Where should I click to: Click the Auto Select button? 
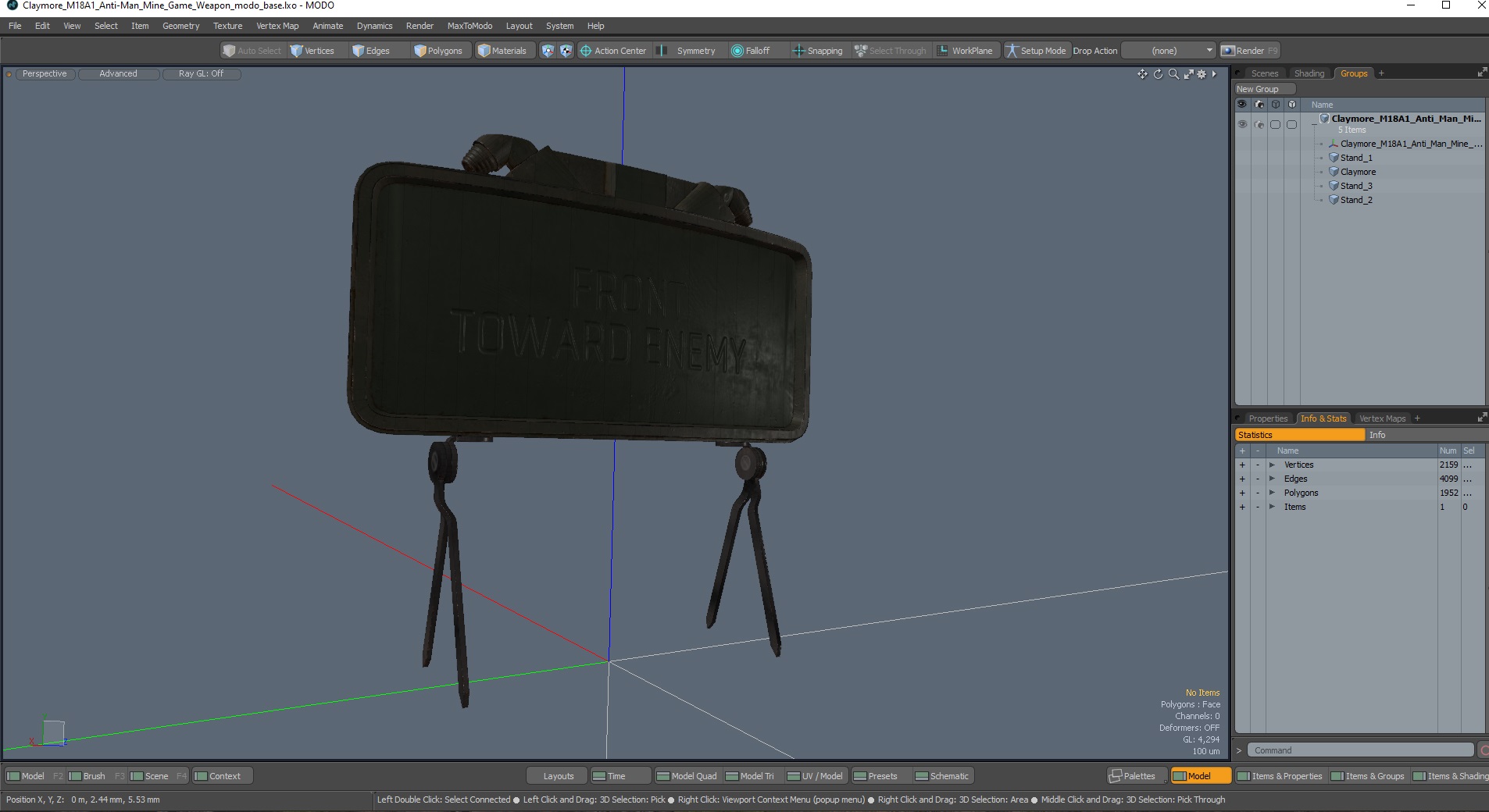(252, 51)
